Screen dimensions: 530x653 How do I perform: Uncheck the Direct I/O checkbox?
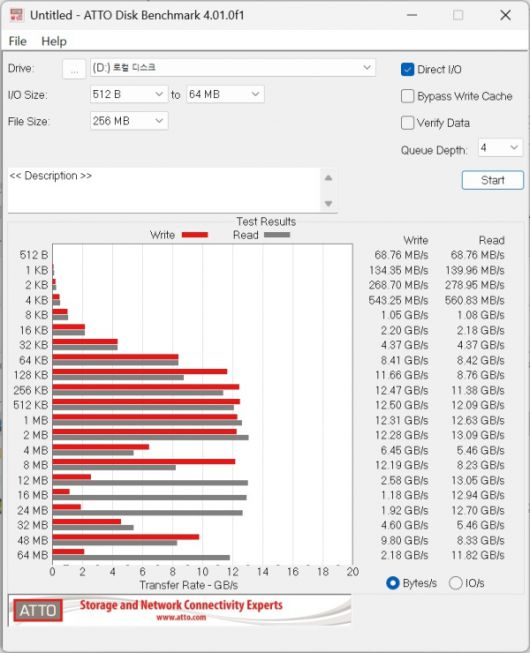(x=407, y=70)
